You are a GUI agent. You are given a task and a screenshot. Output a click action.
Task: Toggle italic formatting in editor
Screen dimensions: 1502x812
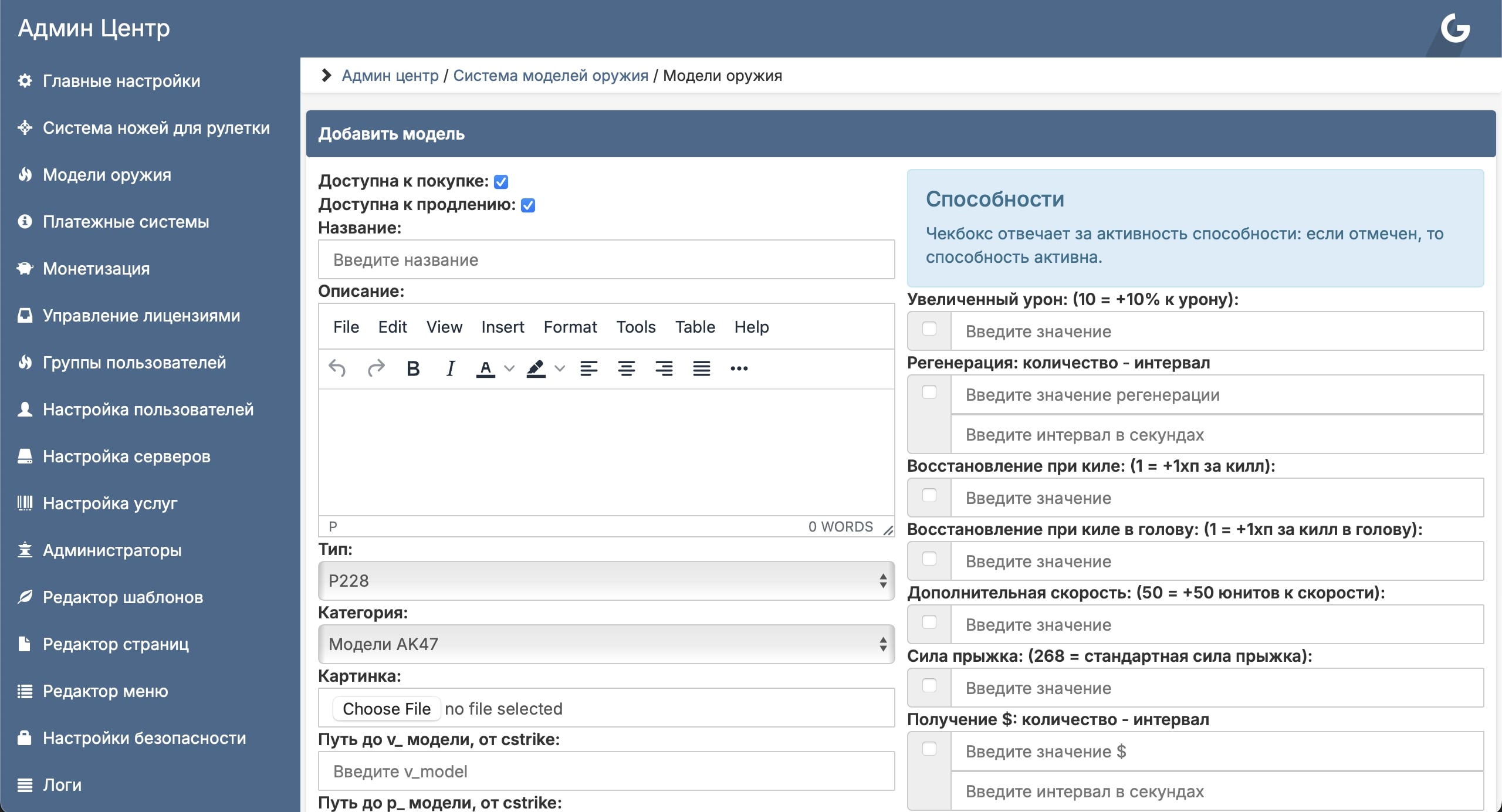450,368
